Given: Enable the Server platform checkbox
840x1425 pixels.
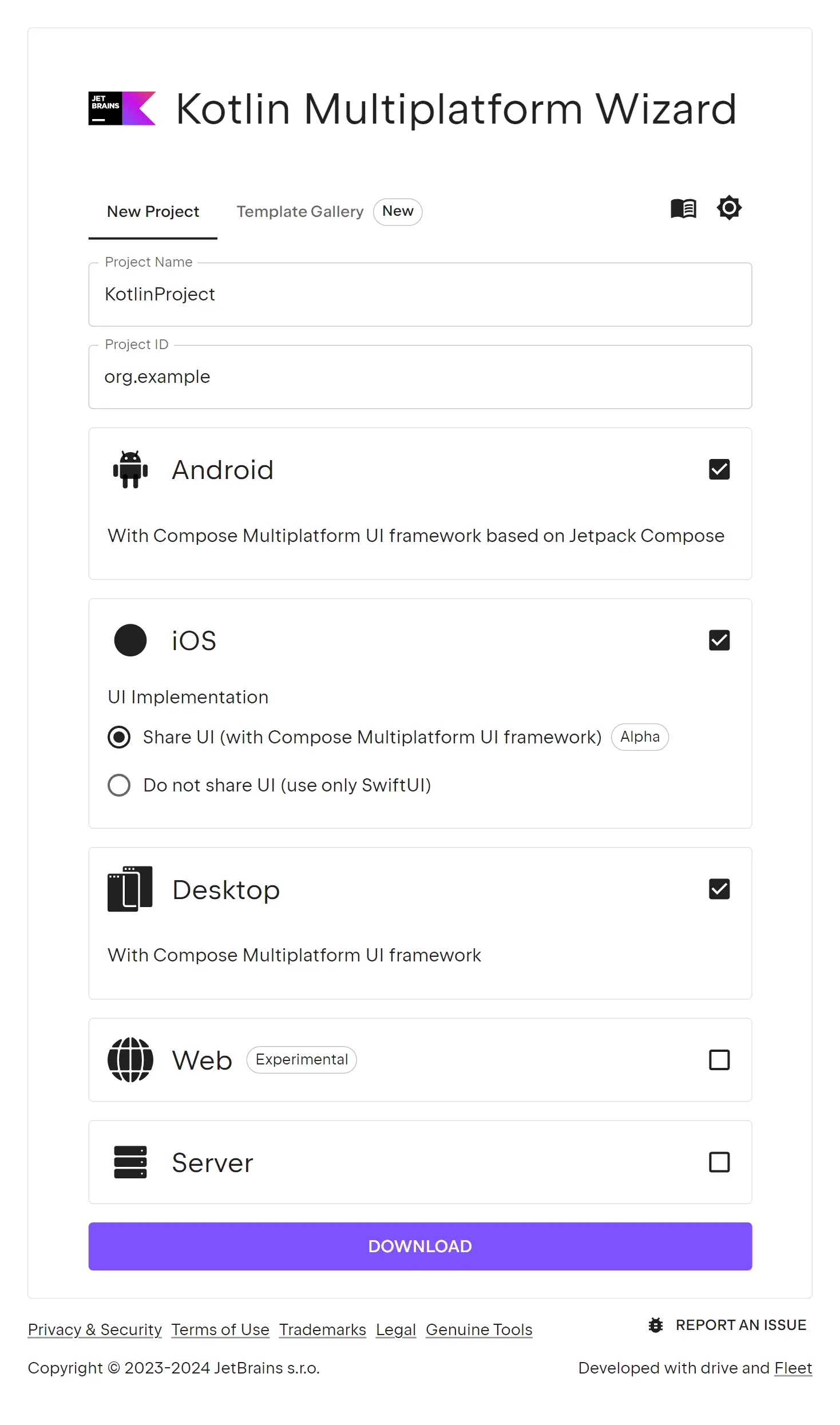Looking at the screenshot, I should click(x=719, y=1162).
